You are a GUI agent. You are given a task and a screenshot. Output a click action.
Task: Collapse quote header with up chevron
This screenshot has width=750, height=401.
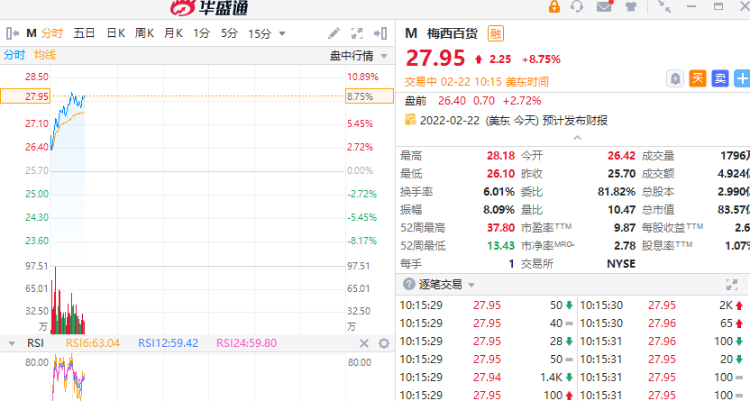point(577,138)
